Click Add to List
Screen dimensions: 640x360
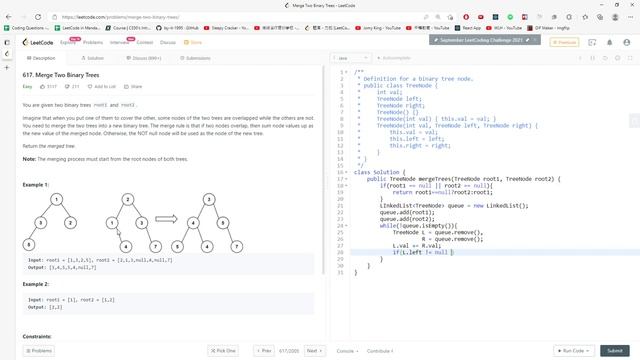click(x=102, y=87)
